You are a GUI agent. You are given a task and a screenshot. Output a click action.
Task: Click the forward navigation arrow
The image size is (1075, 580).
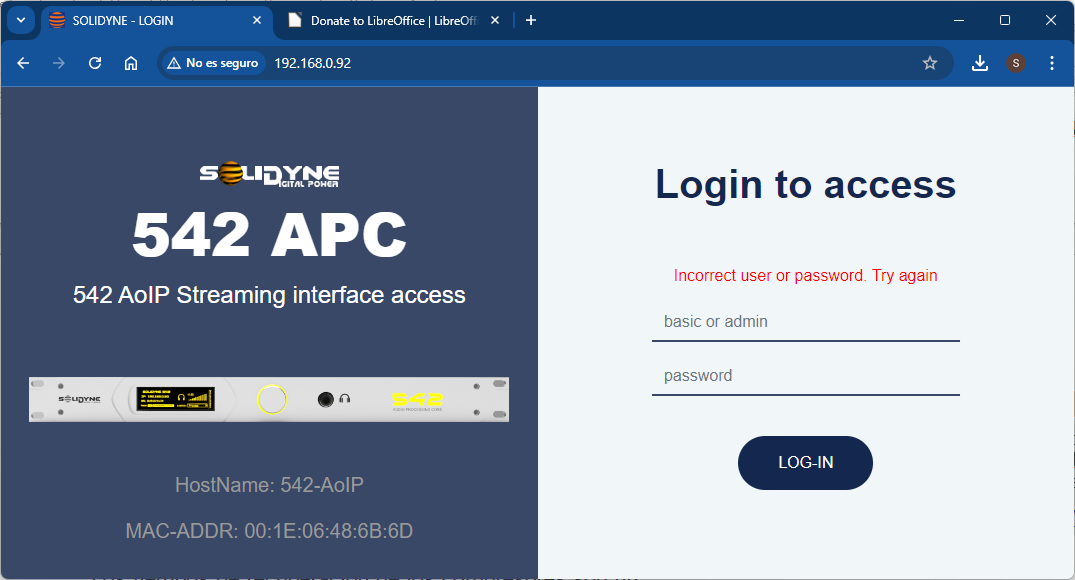pos(58,62)
